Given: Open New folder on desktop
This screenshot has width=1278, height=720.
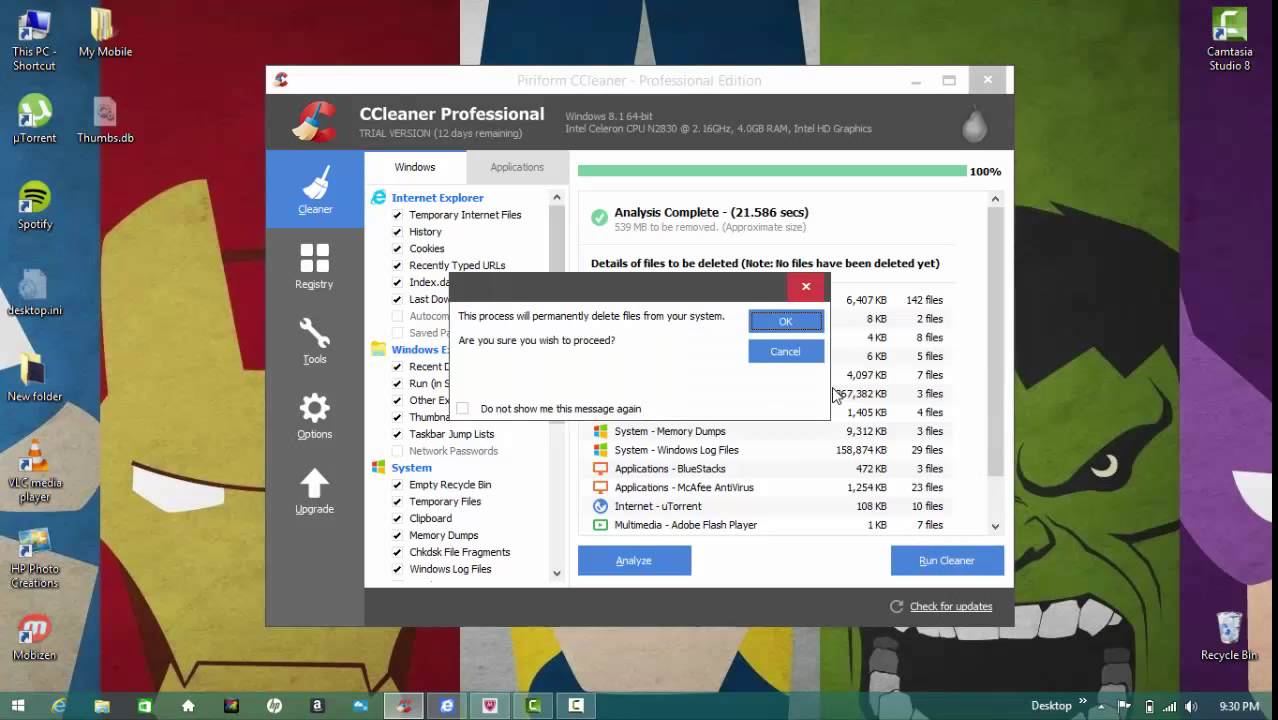Looking at the screenshot, I should [35, 377].
